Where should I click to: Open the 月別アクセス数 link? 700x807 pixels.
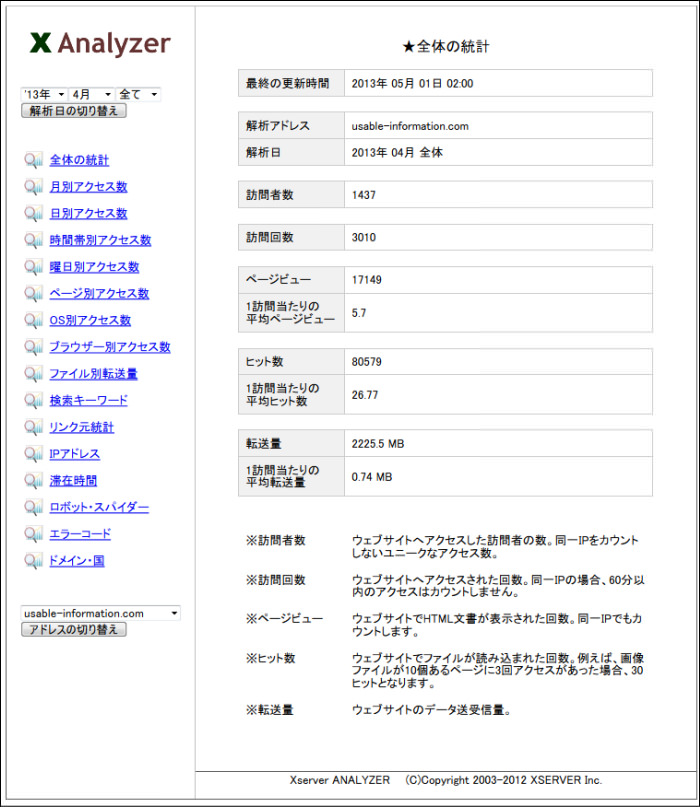[x=89, y=187]
